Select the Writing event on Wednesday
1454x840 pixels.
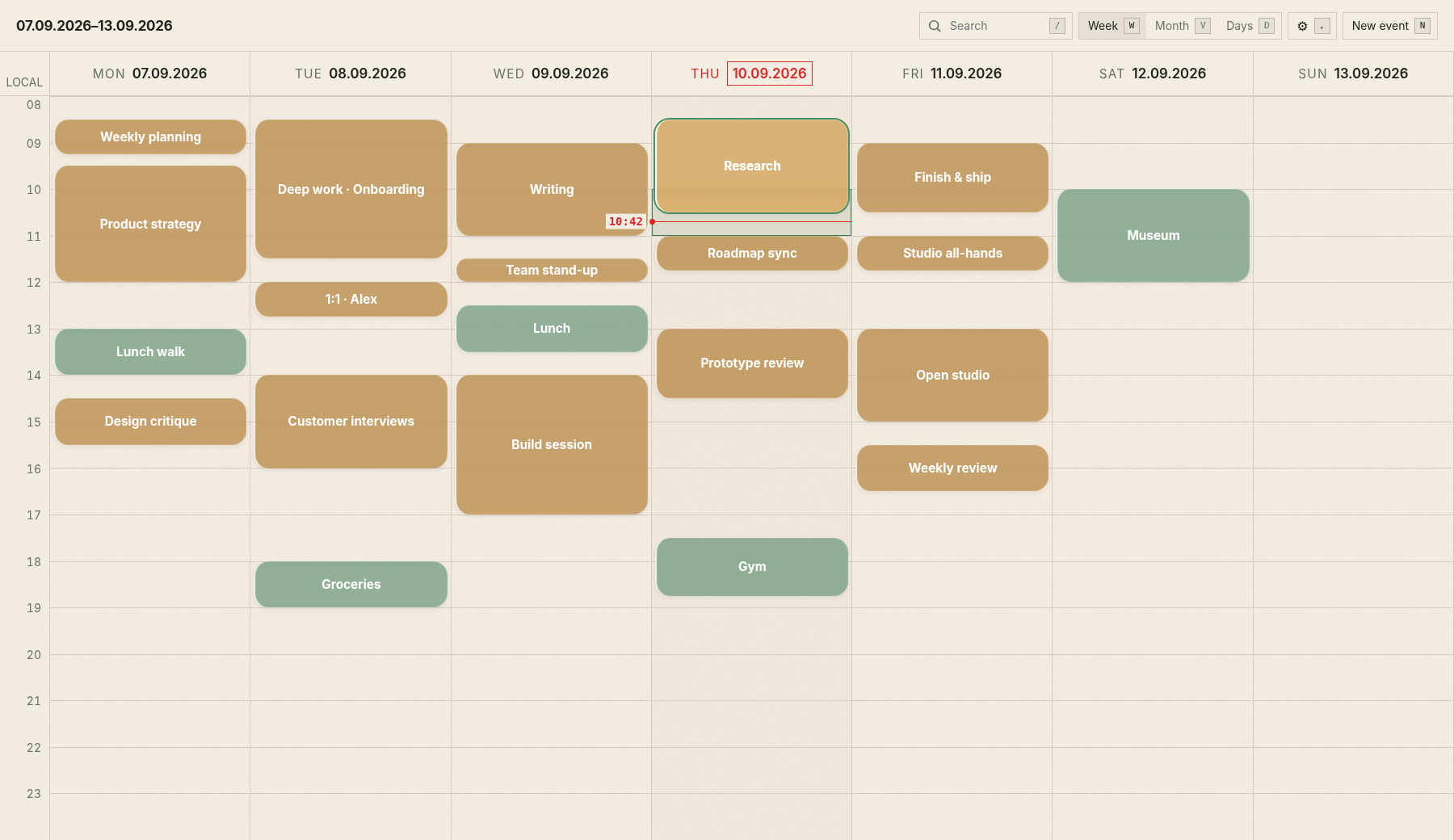coord(552,189)
